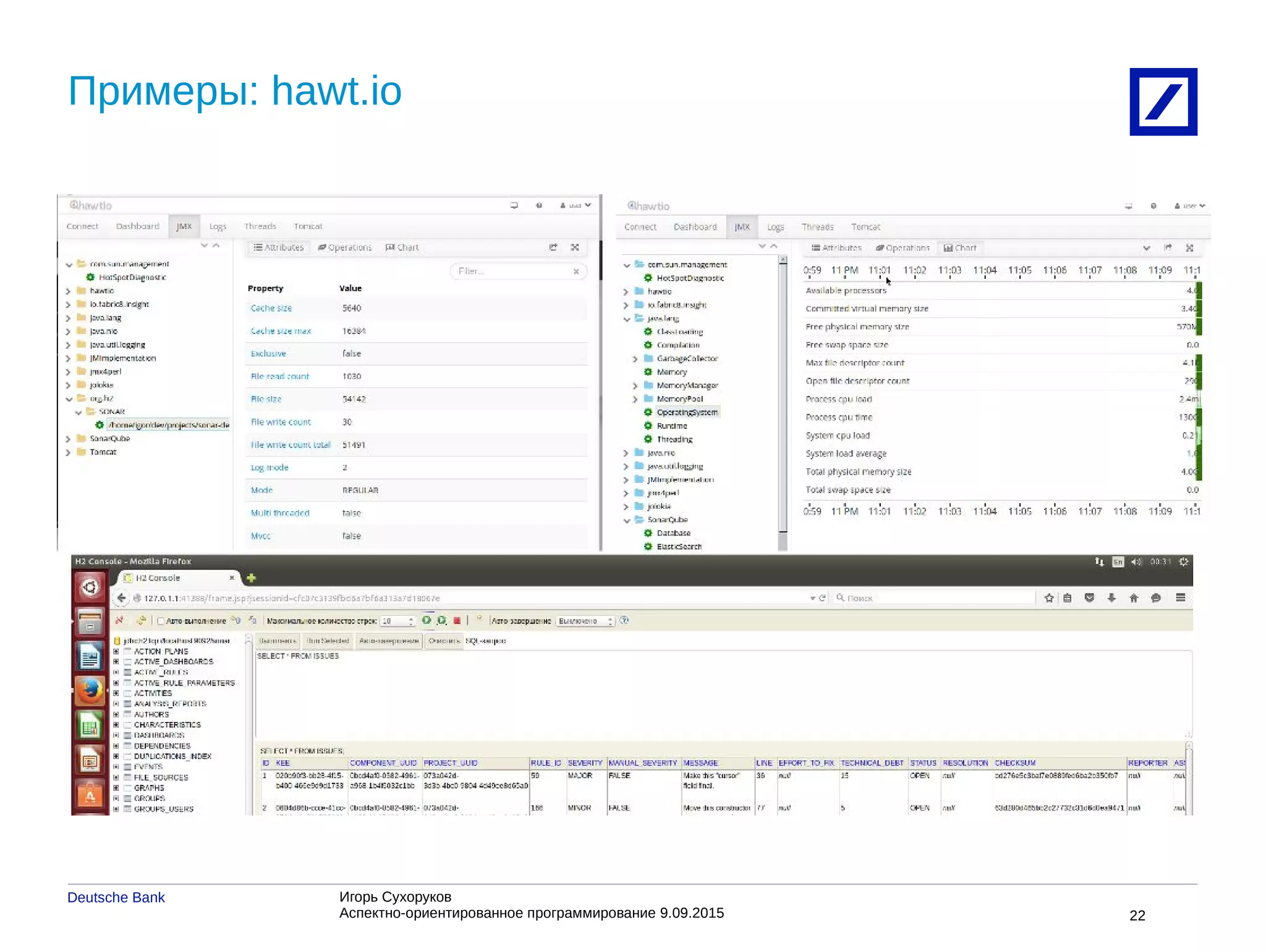Open LibreOffice Calc in Ubuntu launcher

tap(90, 726)
